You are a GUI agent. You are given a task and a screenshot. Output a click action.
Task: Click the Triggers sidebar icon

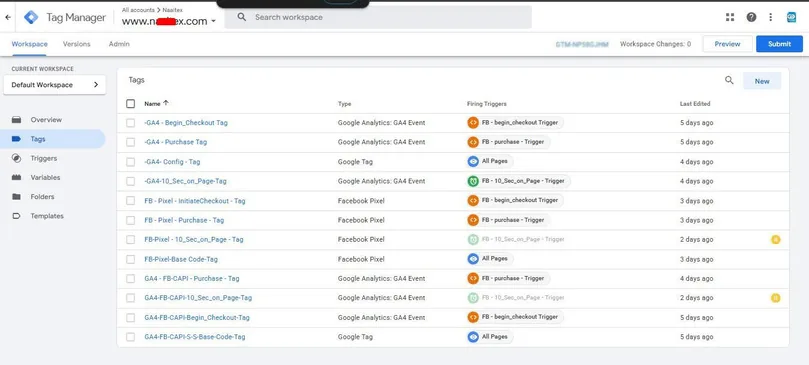(17, 158)
